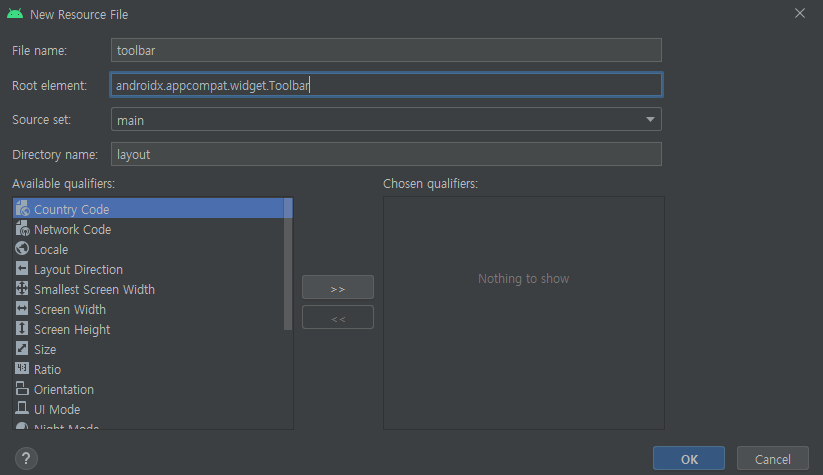
Task: Close the New Resource File window
Action: pos(799,13)
